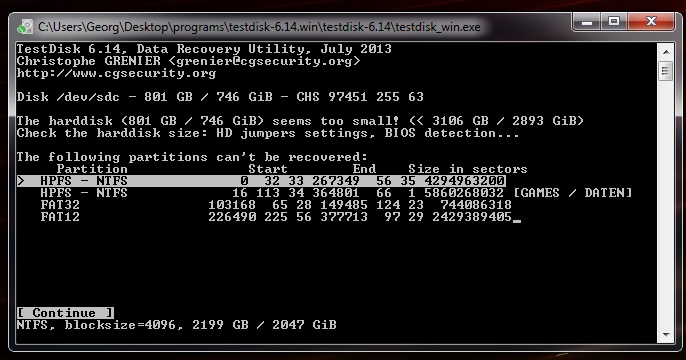The height and width of the screenshot is (360, 686).
Task: Click the vertical scrollbar thumb
Action: (666, 71)
